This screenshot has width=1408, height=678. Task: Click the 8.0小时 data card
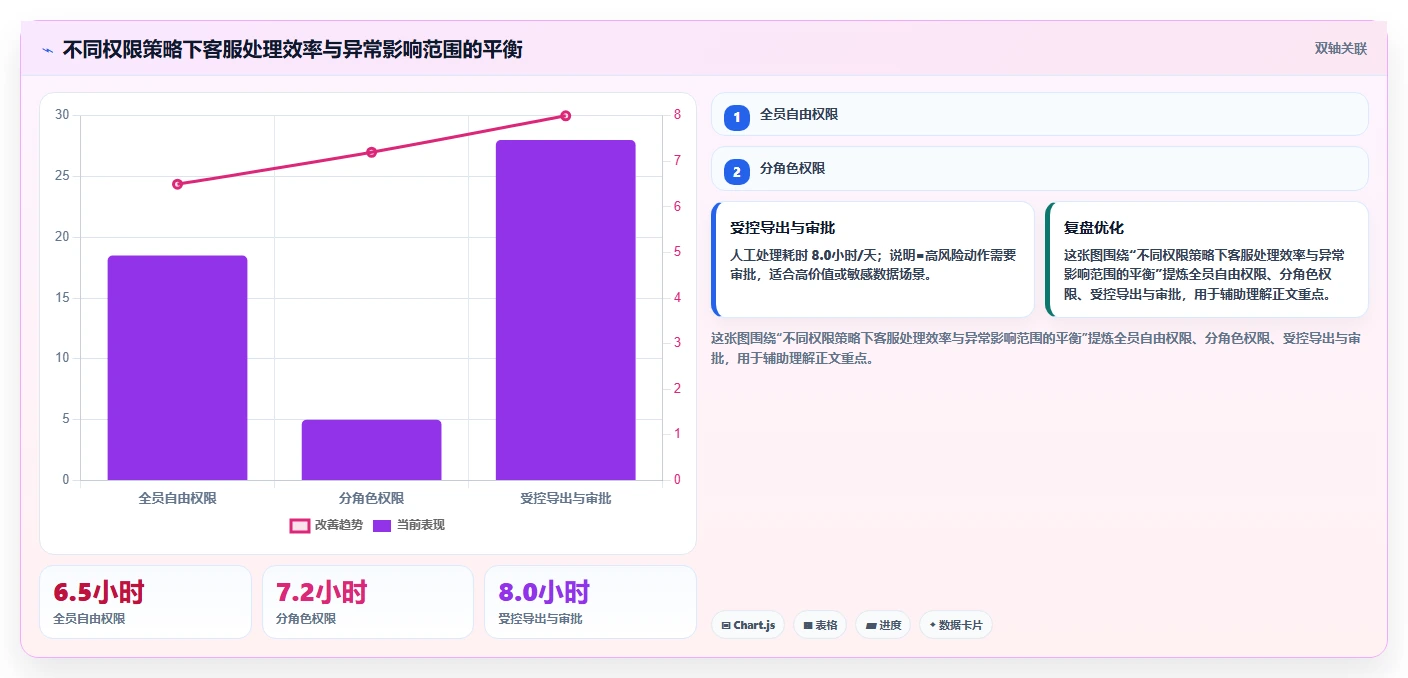[x=590, y=602]
